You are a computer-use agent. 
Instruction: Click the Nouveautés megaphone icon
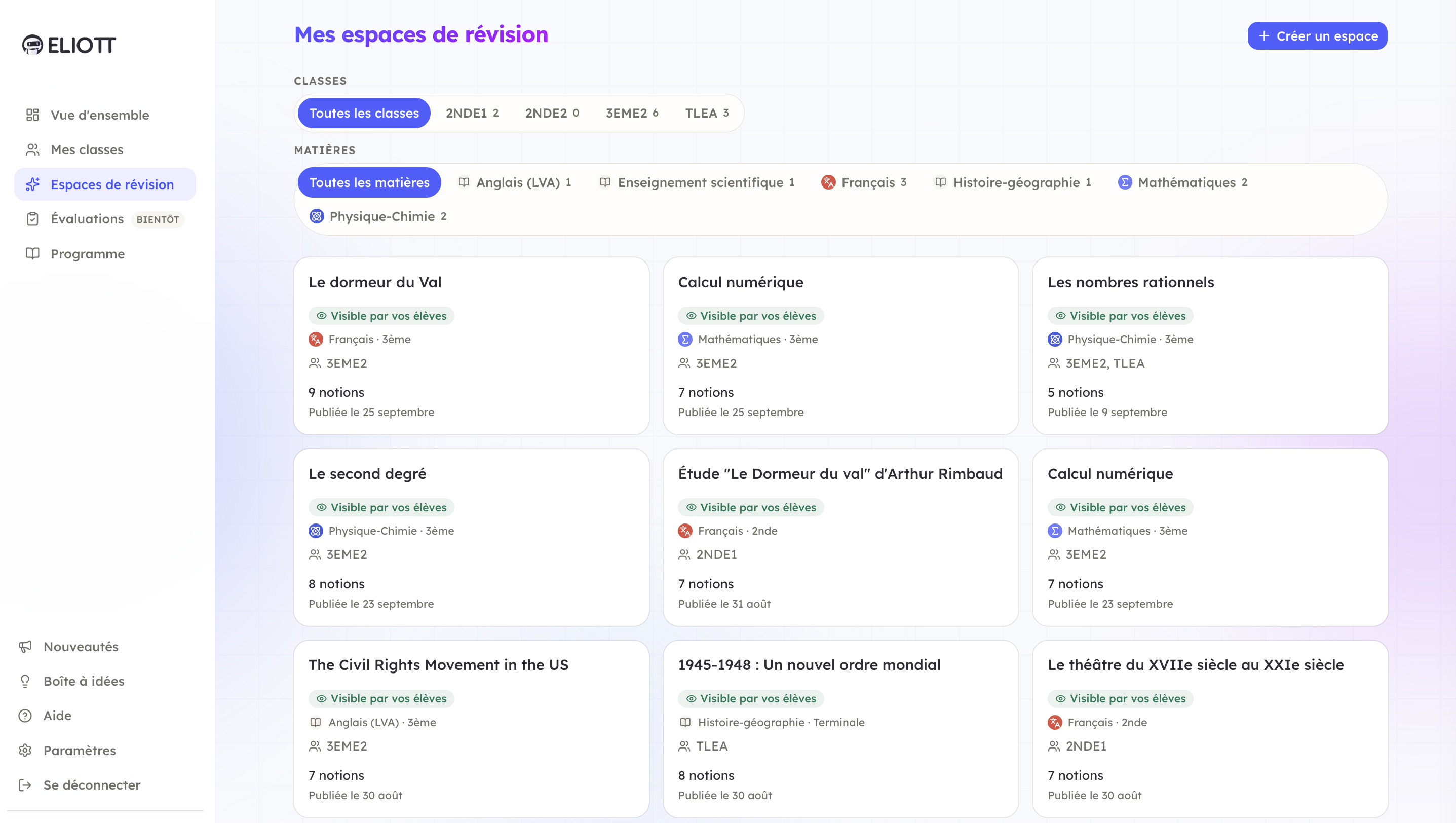pyautogui.click(x=25, y=646)
